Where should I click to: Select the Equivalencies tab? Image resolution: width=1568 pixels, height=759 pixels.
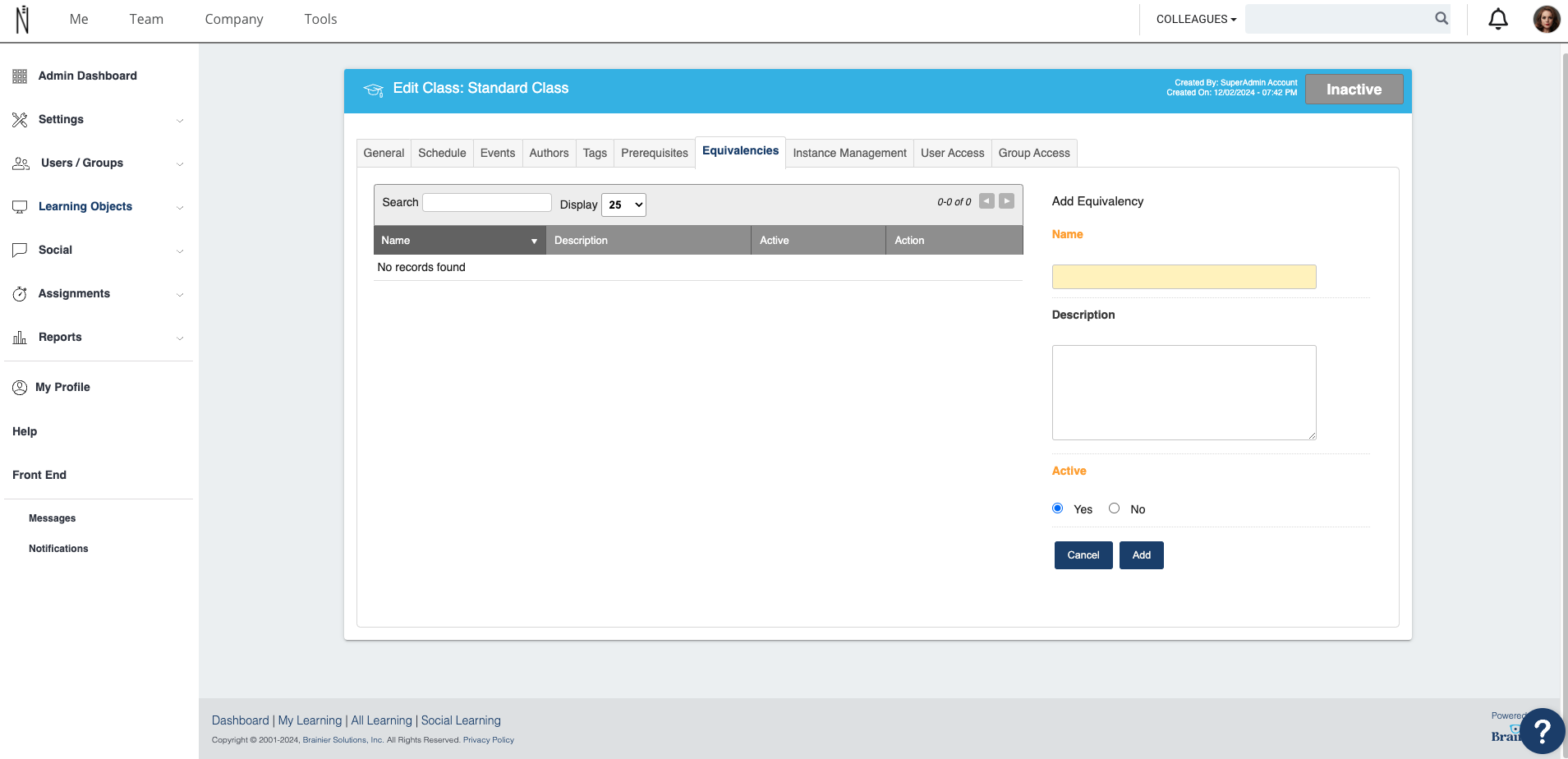click(x=740, y=152)
